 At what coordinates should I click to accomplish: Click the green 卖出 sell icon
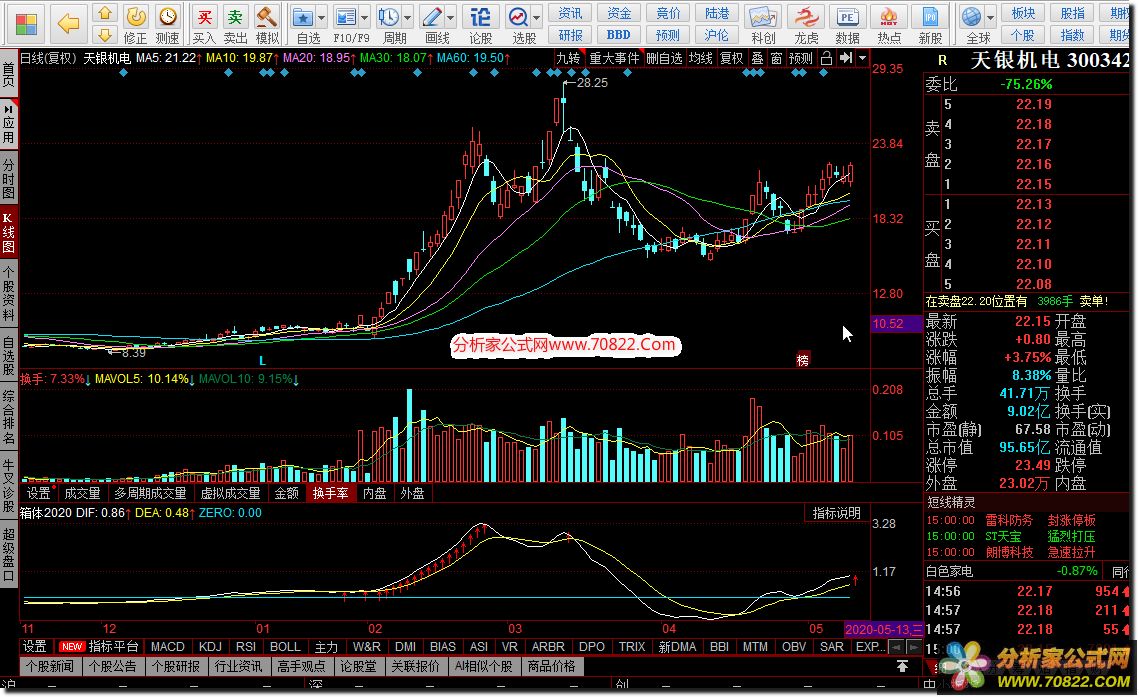click(235, 16)
